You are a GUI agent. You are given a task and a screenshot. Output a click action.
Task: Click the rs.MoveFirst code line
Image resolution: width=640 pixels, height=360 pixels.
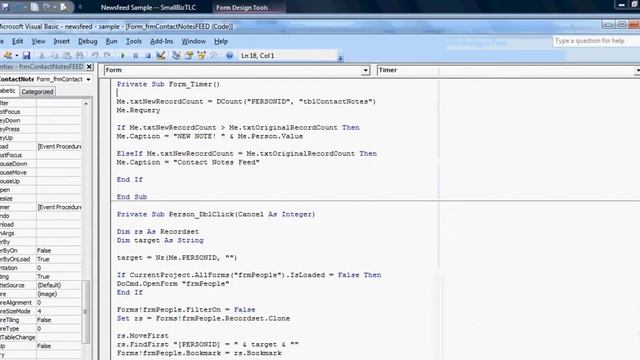tap(142, 336)
